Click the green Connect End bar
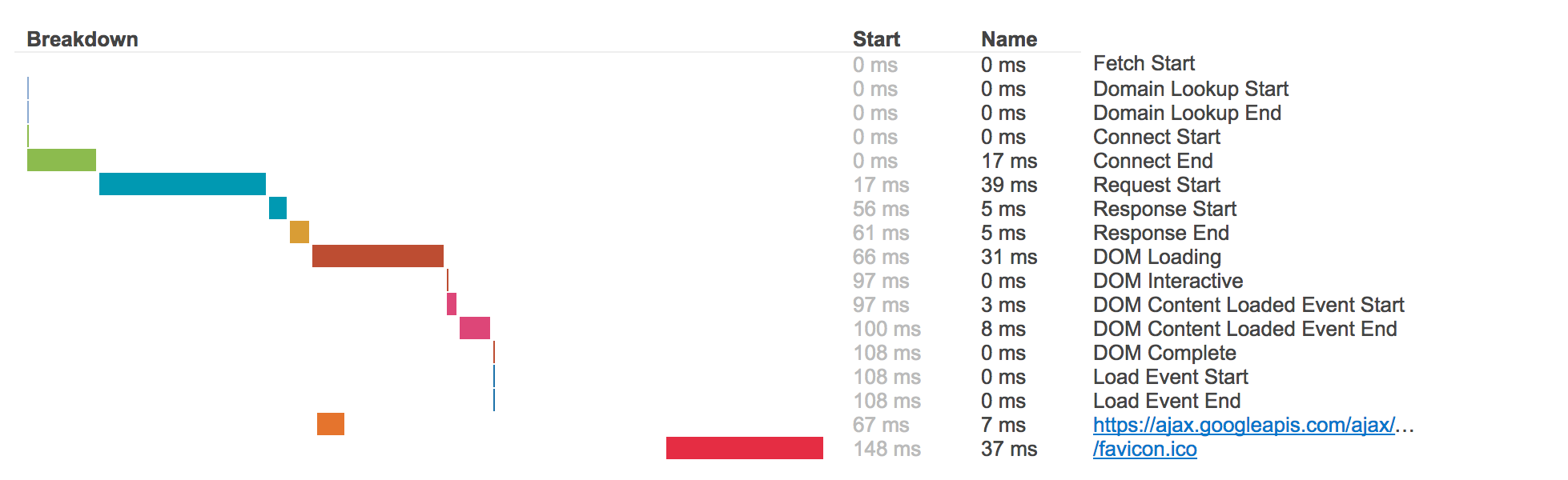 point(62,160)
